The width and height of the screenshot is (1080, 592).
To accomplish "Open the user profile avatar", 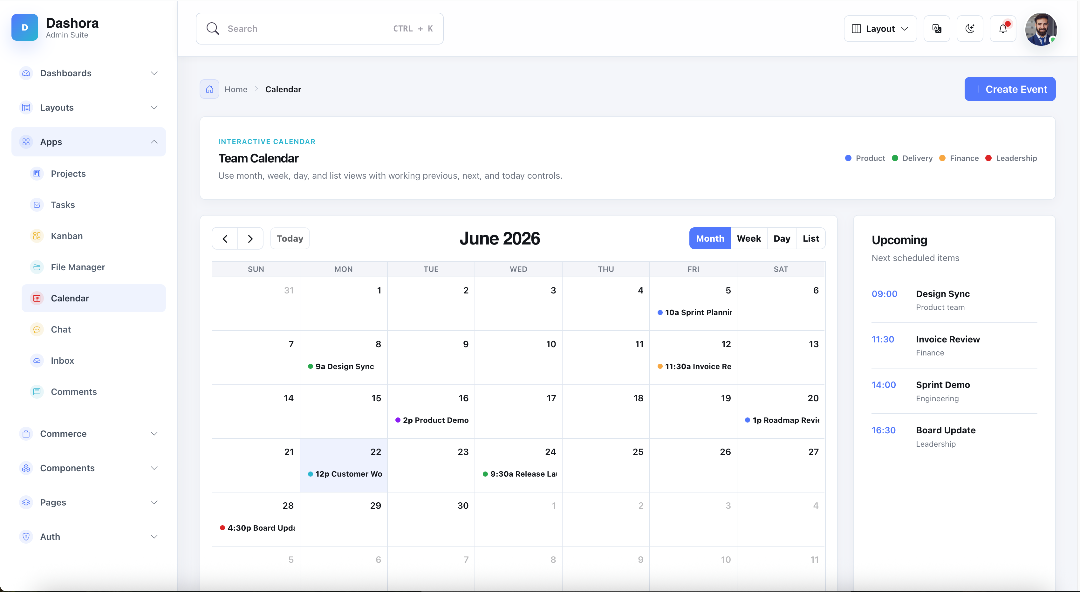I will tap(1041, 29).
